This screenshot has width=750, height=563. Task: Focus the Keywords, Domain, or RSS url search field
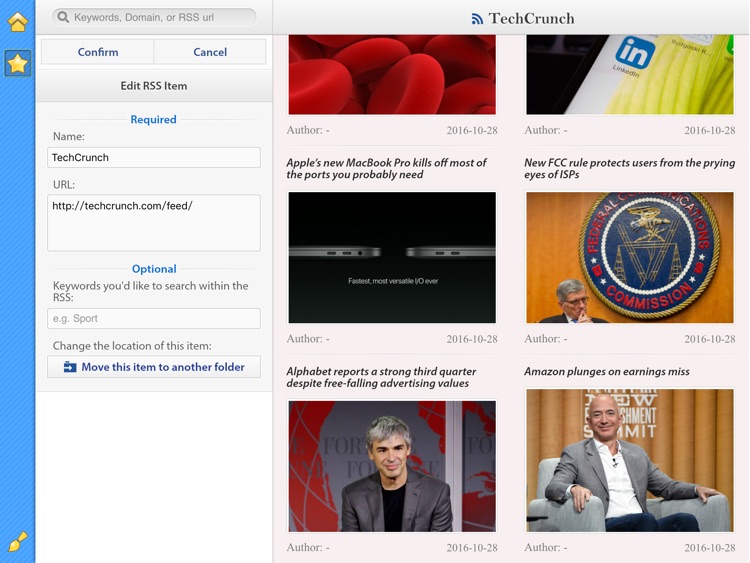coord(154,17)
